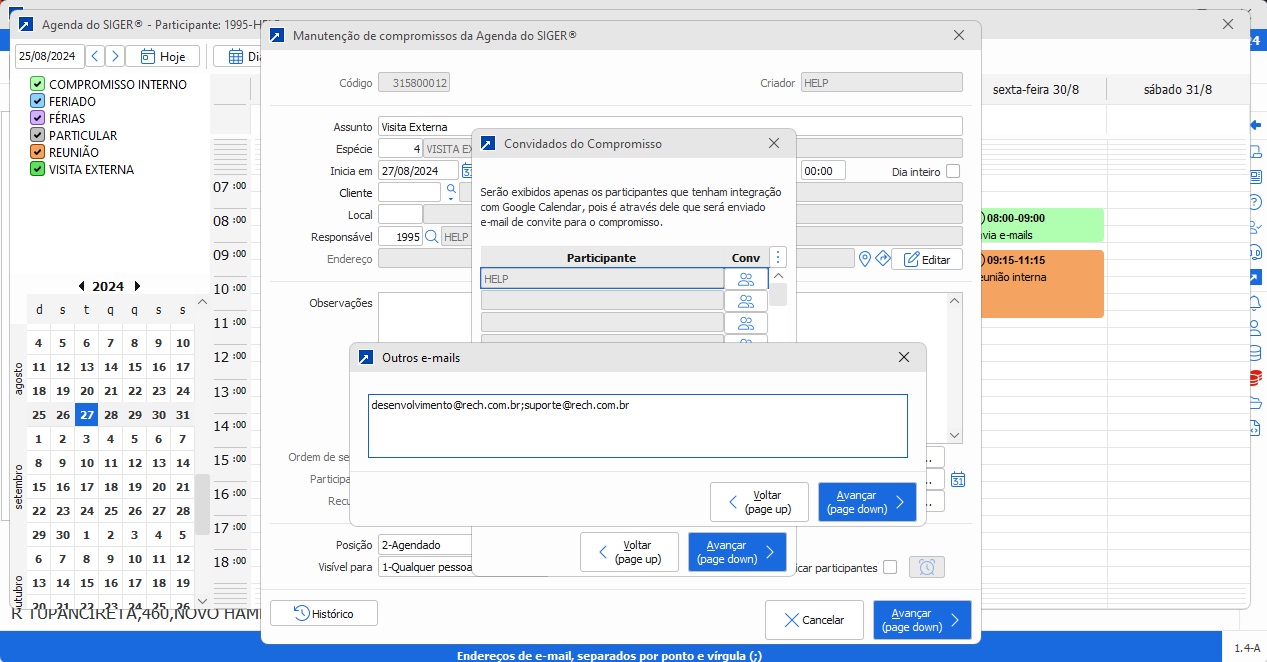This screenshot has width=1267, height=662.
Task: Click the Inicia em date field
Action: (x=418, y=171)
